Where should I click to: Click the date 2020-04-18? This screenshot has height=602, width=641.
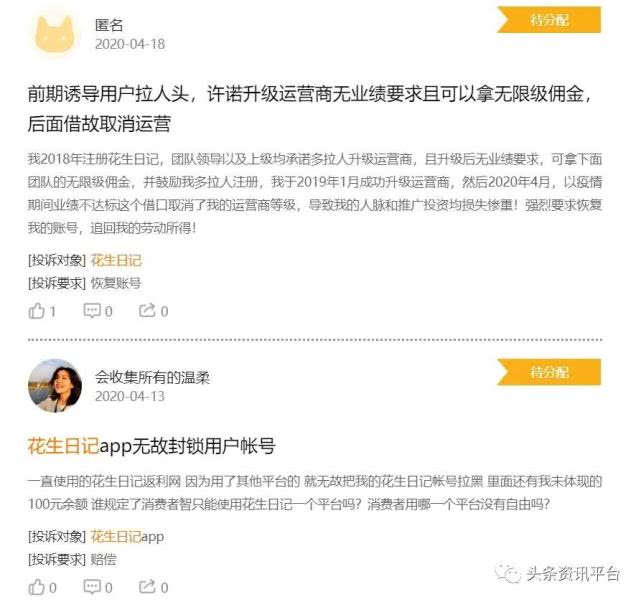coord(130,44)
